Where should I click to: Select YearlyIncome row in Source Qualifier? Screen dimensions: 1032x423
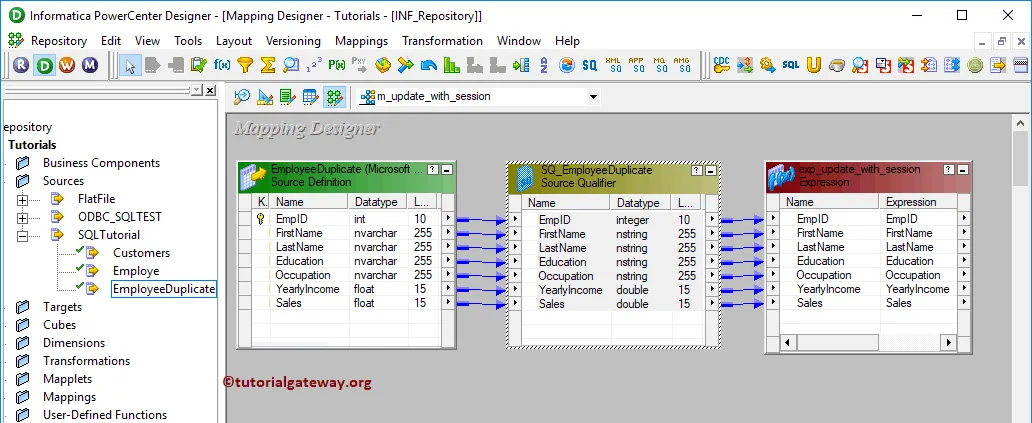coord(615,290)
